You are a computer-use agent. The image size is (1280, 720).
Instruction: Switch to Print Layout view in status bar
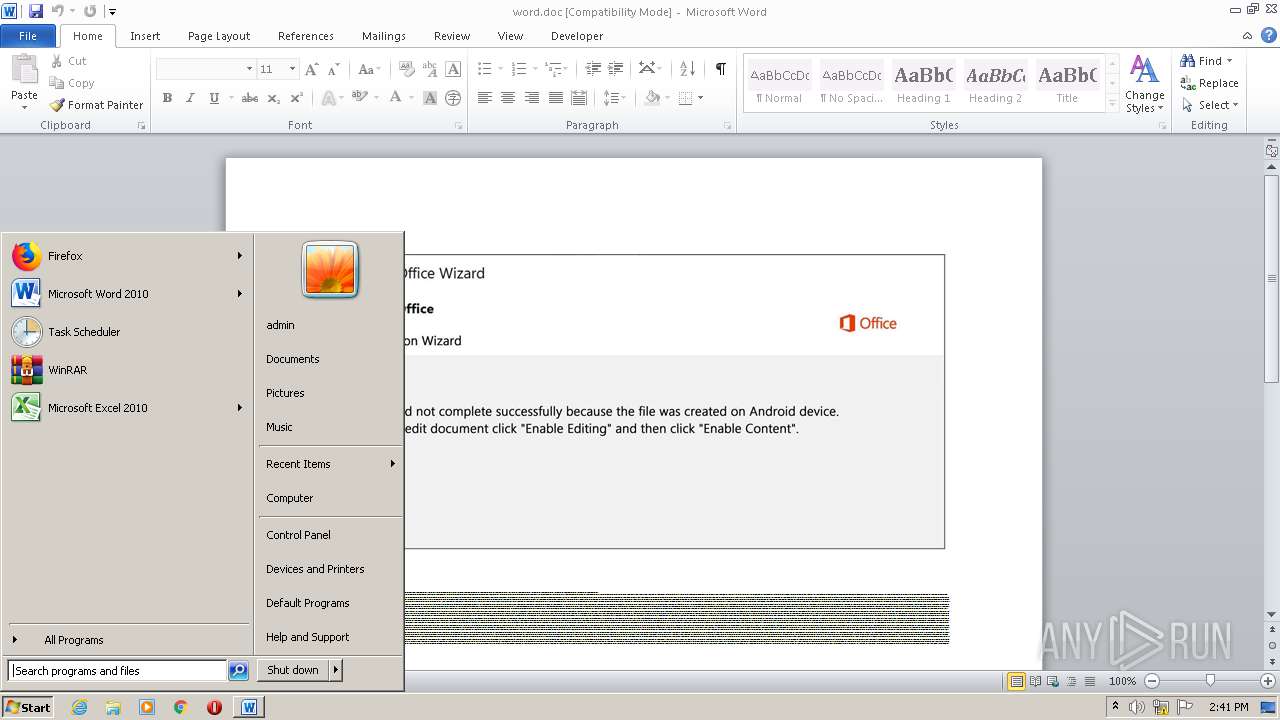coord(1016,681)
